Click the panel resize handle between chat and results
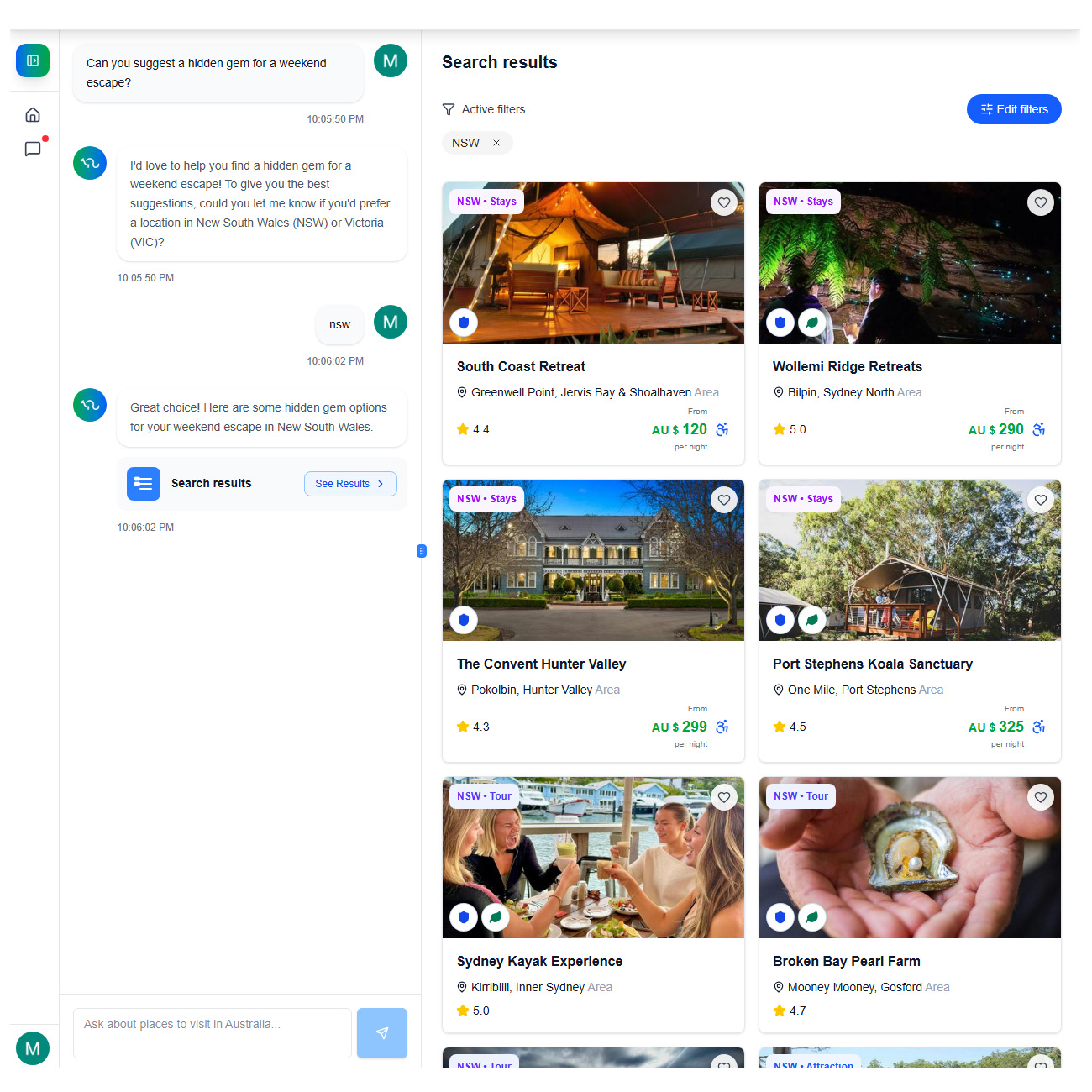 tap(422, 551)
